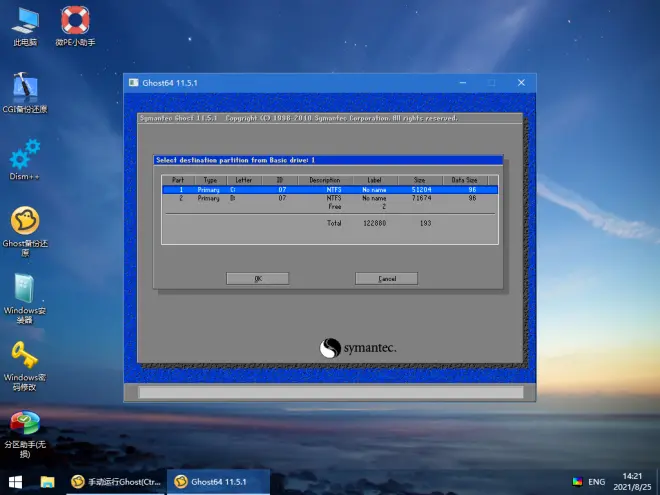The image size is (660, 495).
Task: Select the Ghost64 11.5.1 taskbar item
Action: click(218, 482)
